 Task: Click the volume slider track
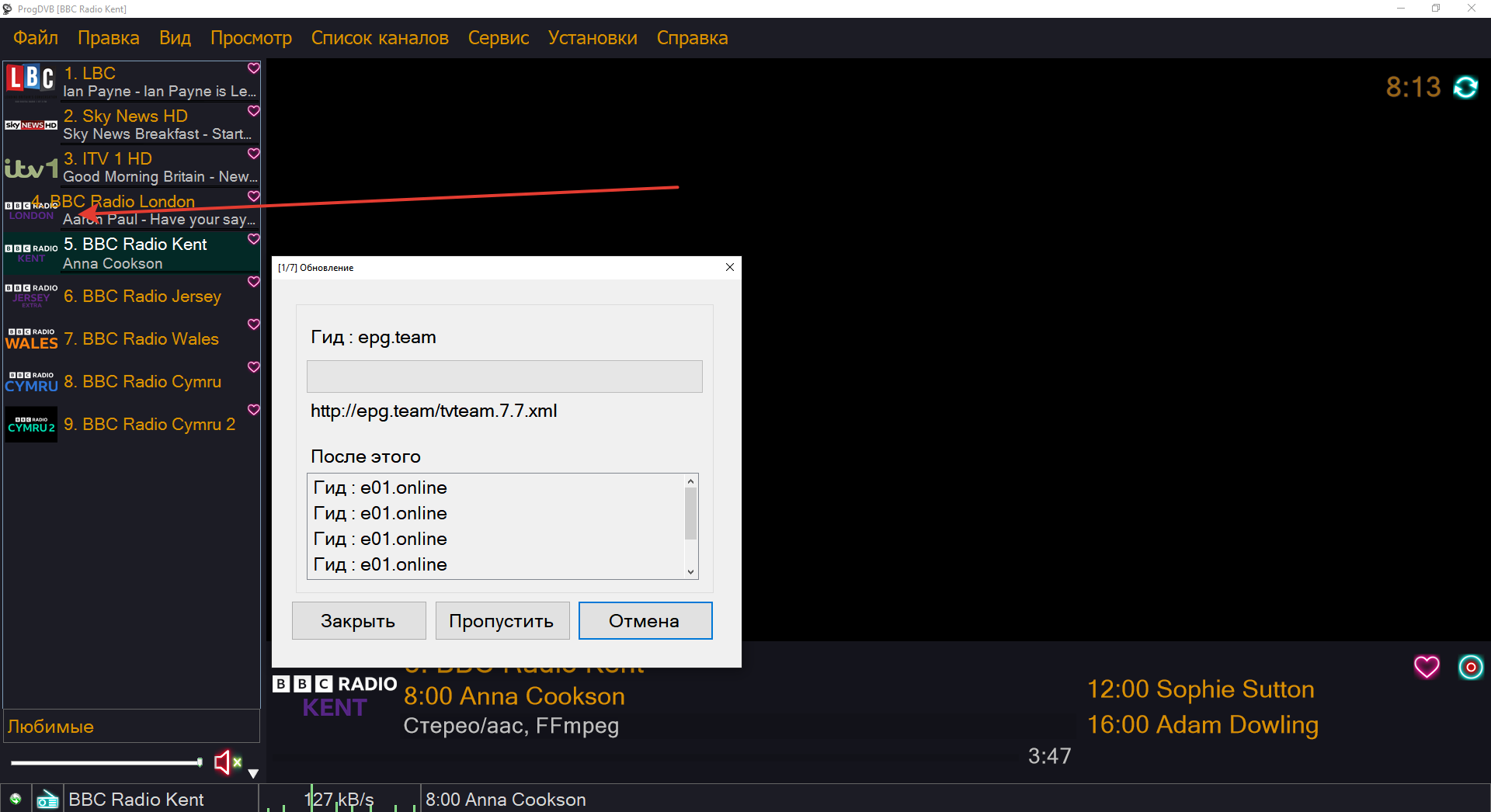105,762
